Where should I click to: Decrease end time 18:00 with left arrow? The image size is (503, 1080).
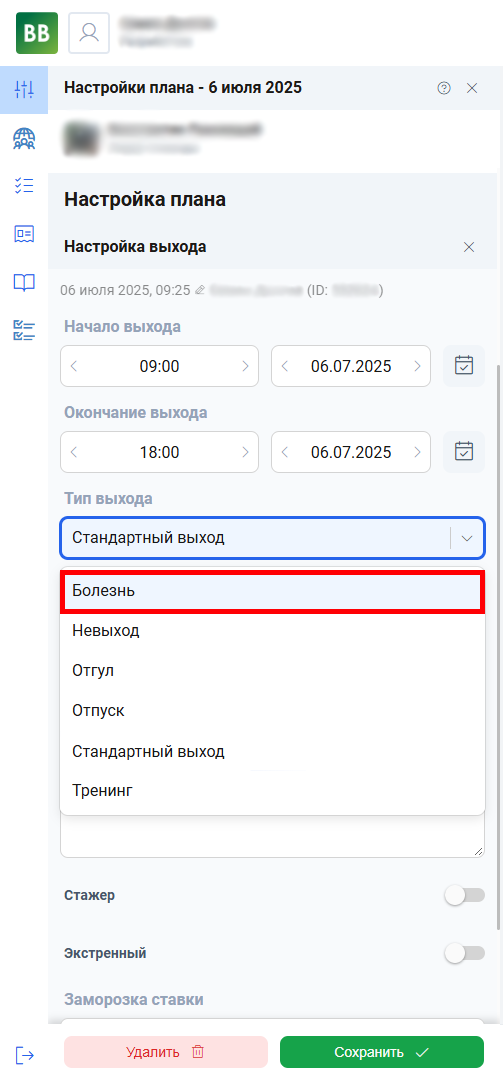pos(74,452)
